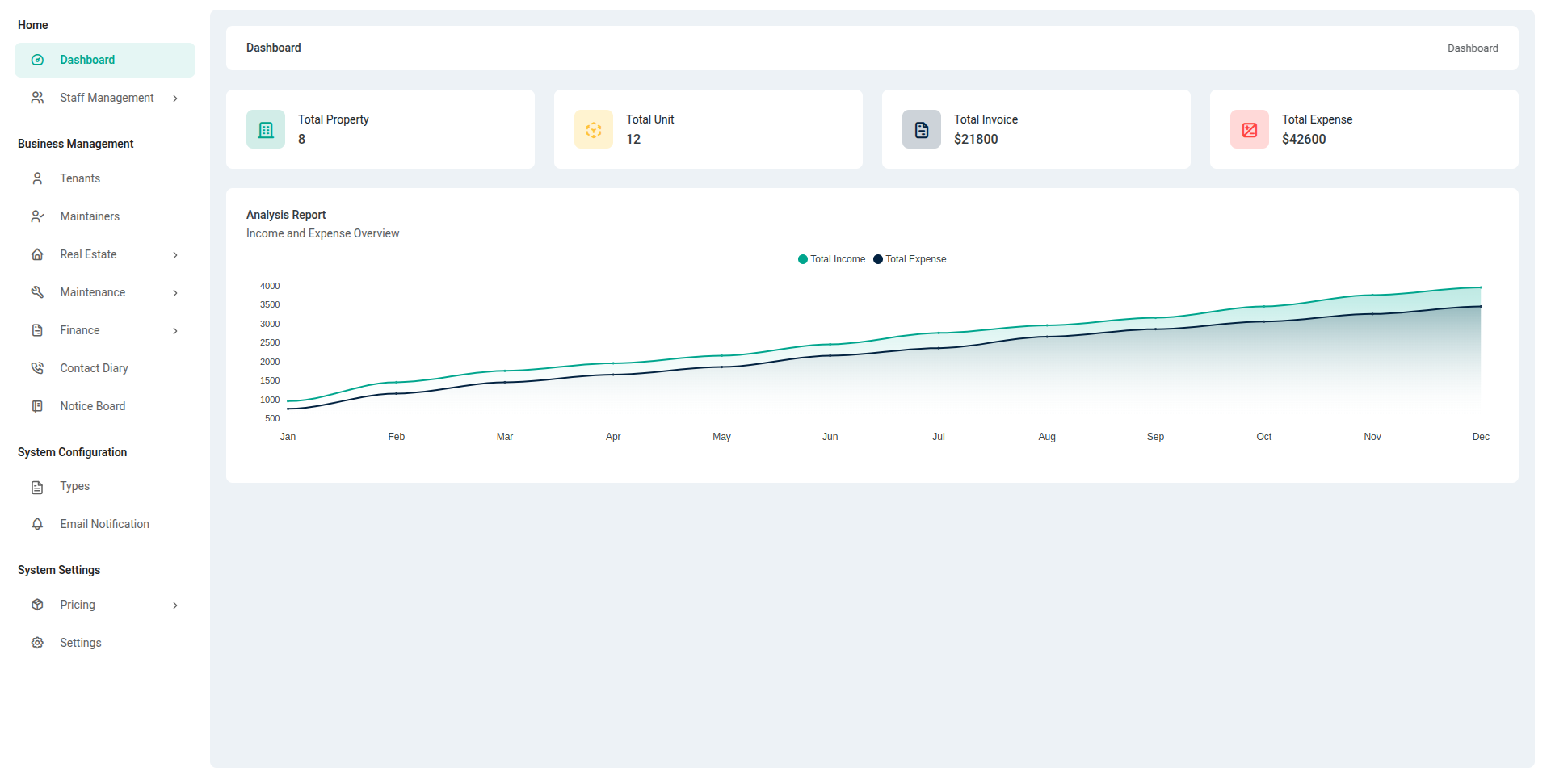Click the Total Invoice document icon
Viewport: 1551px width, 784px height.
(922, 130)
